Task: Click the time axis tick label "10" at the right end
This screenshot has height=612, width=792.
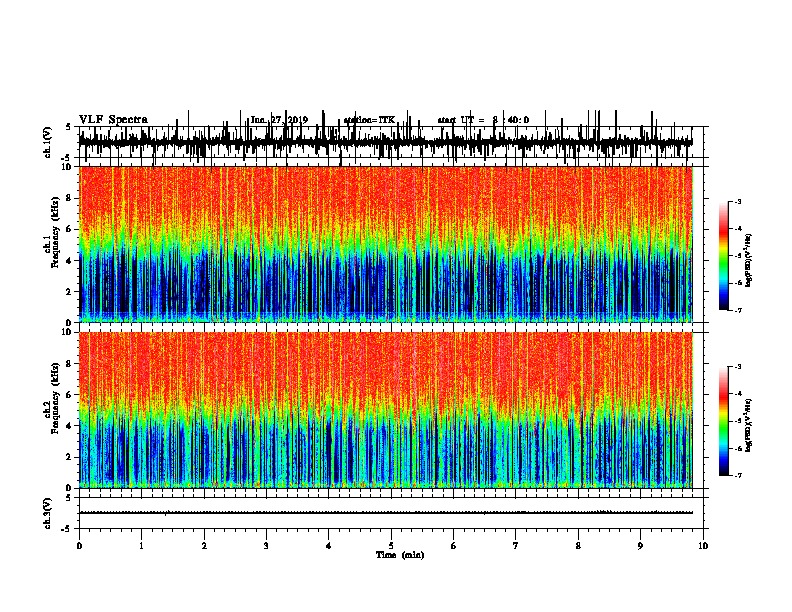Action: click(x=703, y=546)
